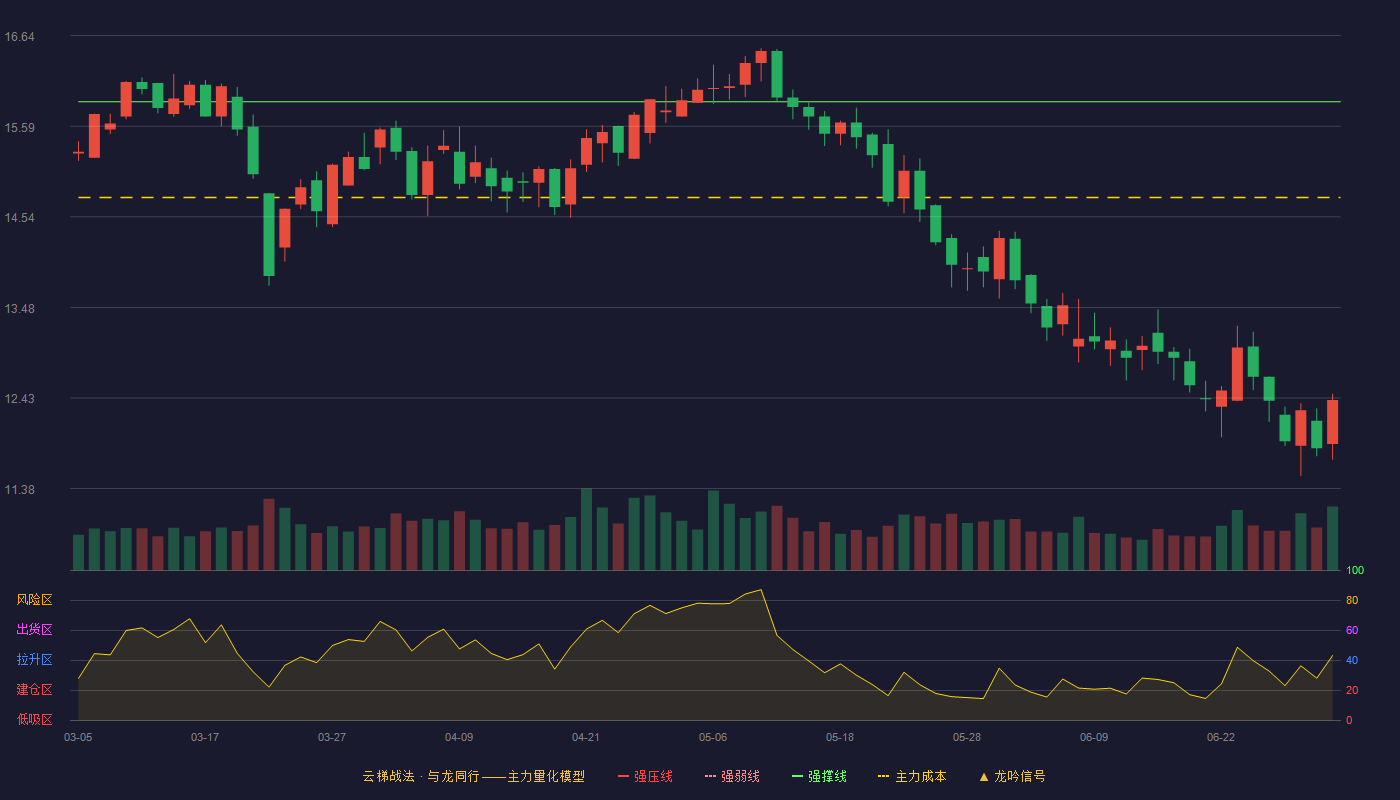Click the 05-18 date label
1400x800 pixels.
(840, 737)
